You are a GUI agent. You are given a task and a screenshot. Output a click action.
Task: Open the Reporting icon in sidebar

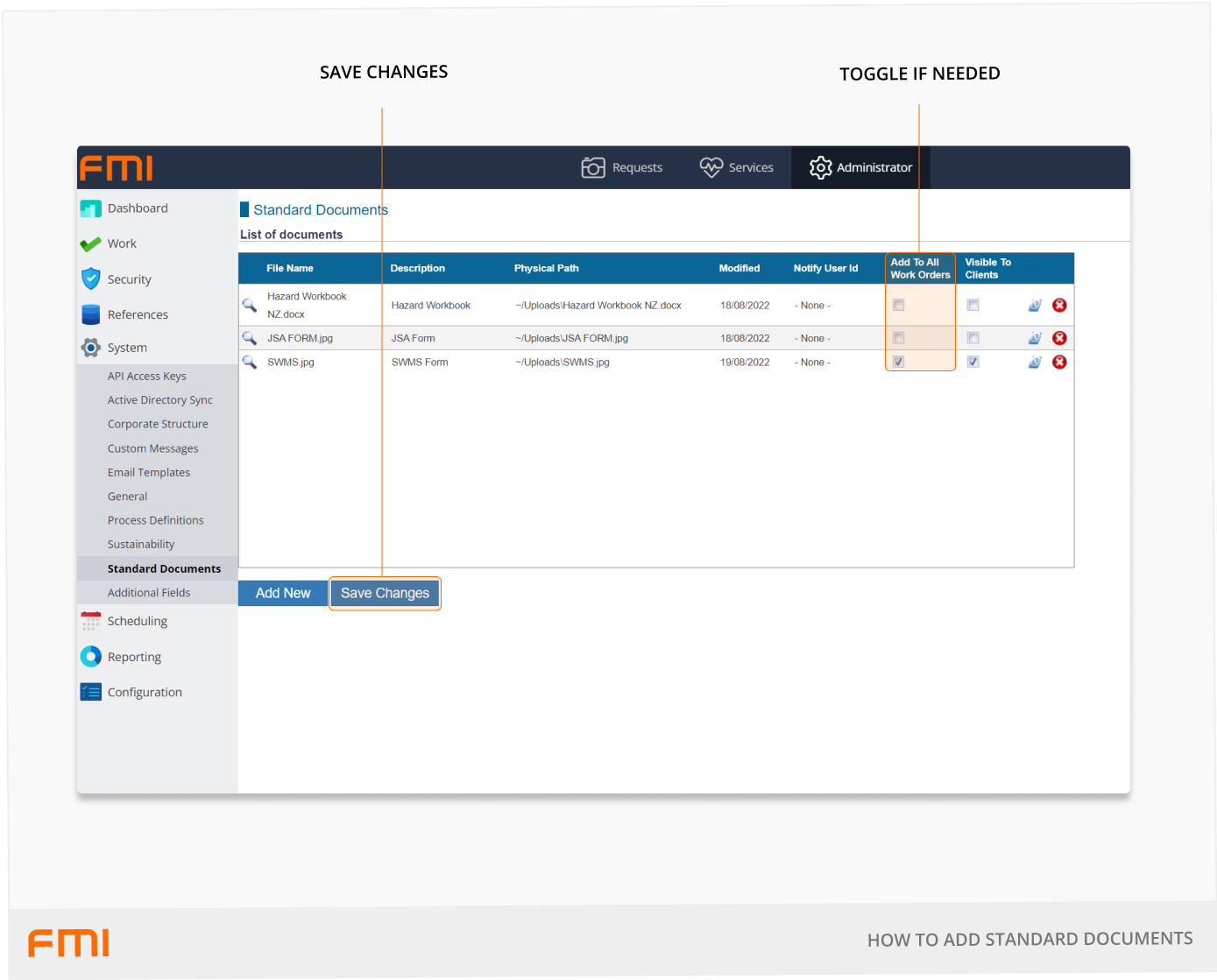click(x=90, y=657)
